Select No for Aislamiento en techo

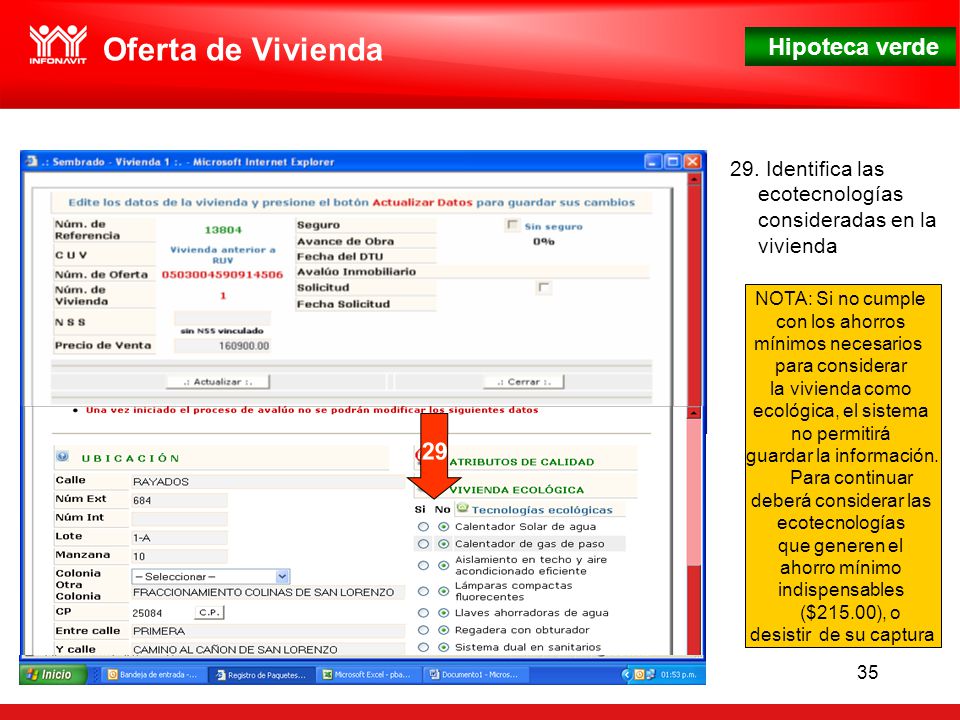pyautogui.click(x=443, y=565)
